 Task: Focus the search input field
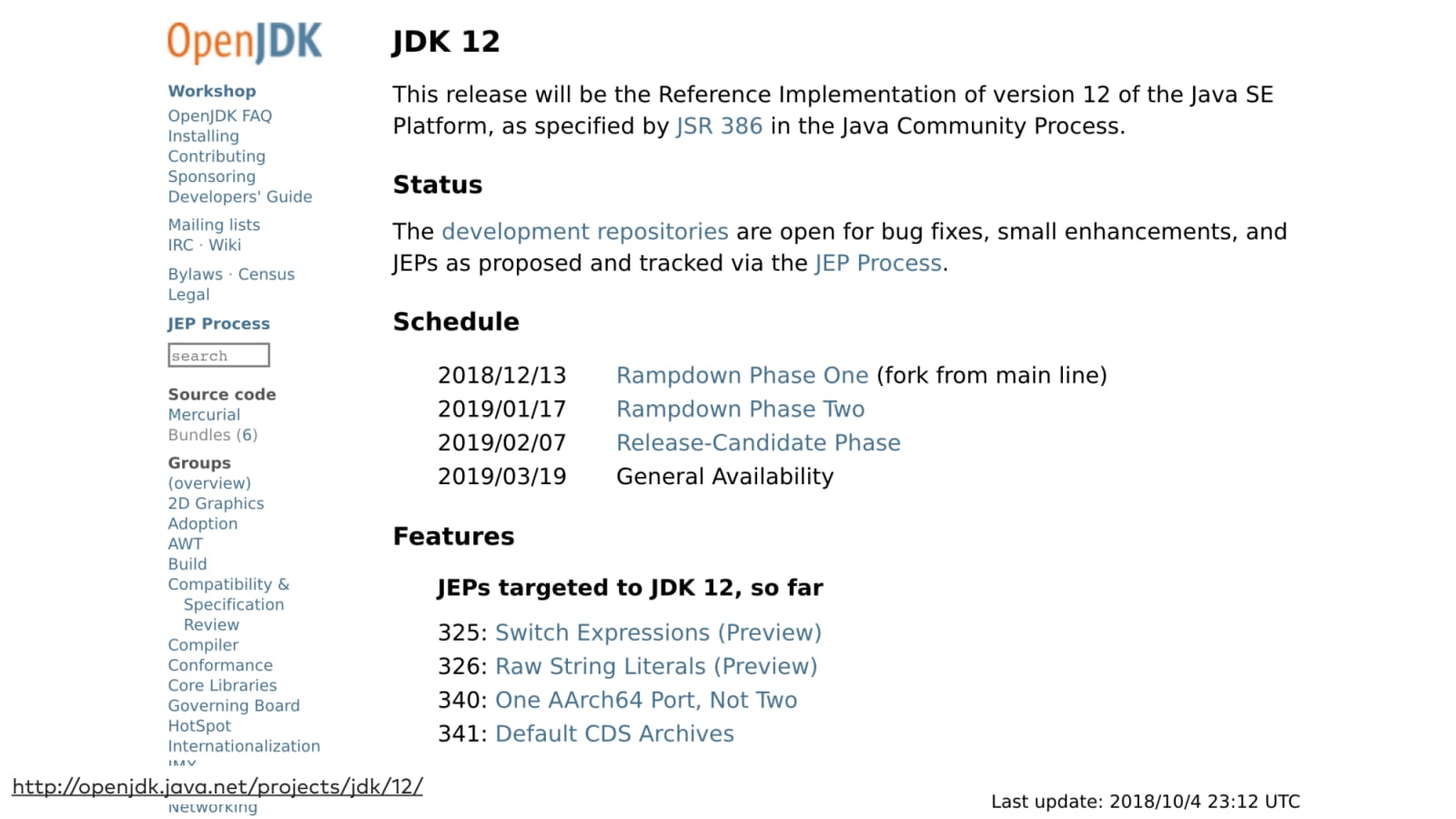click(x=218, y=355)
